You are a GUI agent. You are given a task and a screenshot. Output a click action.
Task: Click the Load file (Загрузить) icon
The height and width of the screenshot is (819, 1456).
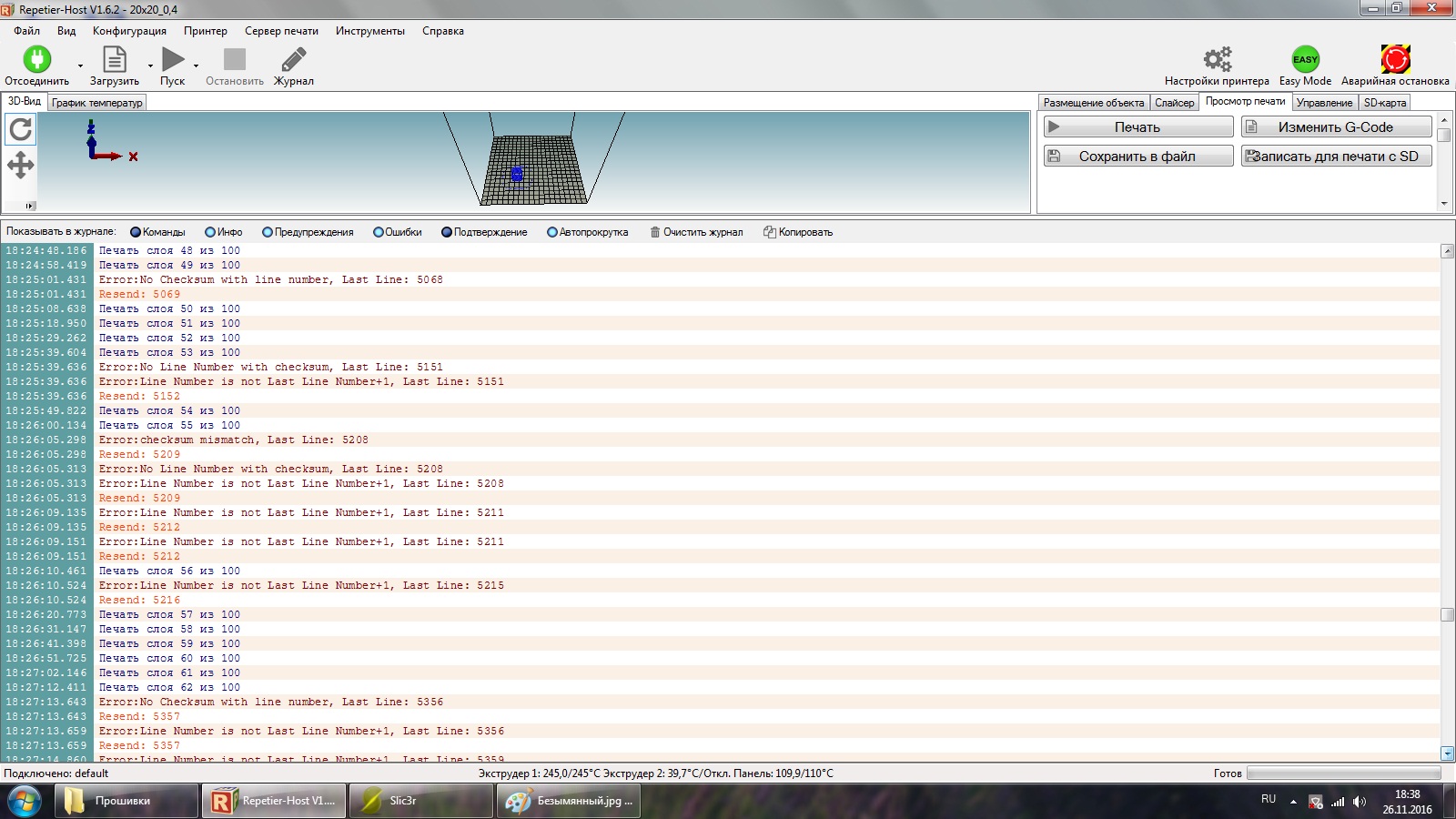(115, 60)
